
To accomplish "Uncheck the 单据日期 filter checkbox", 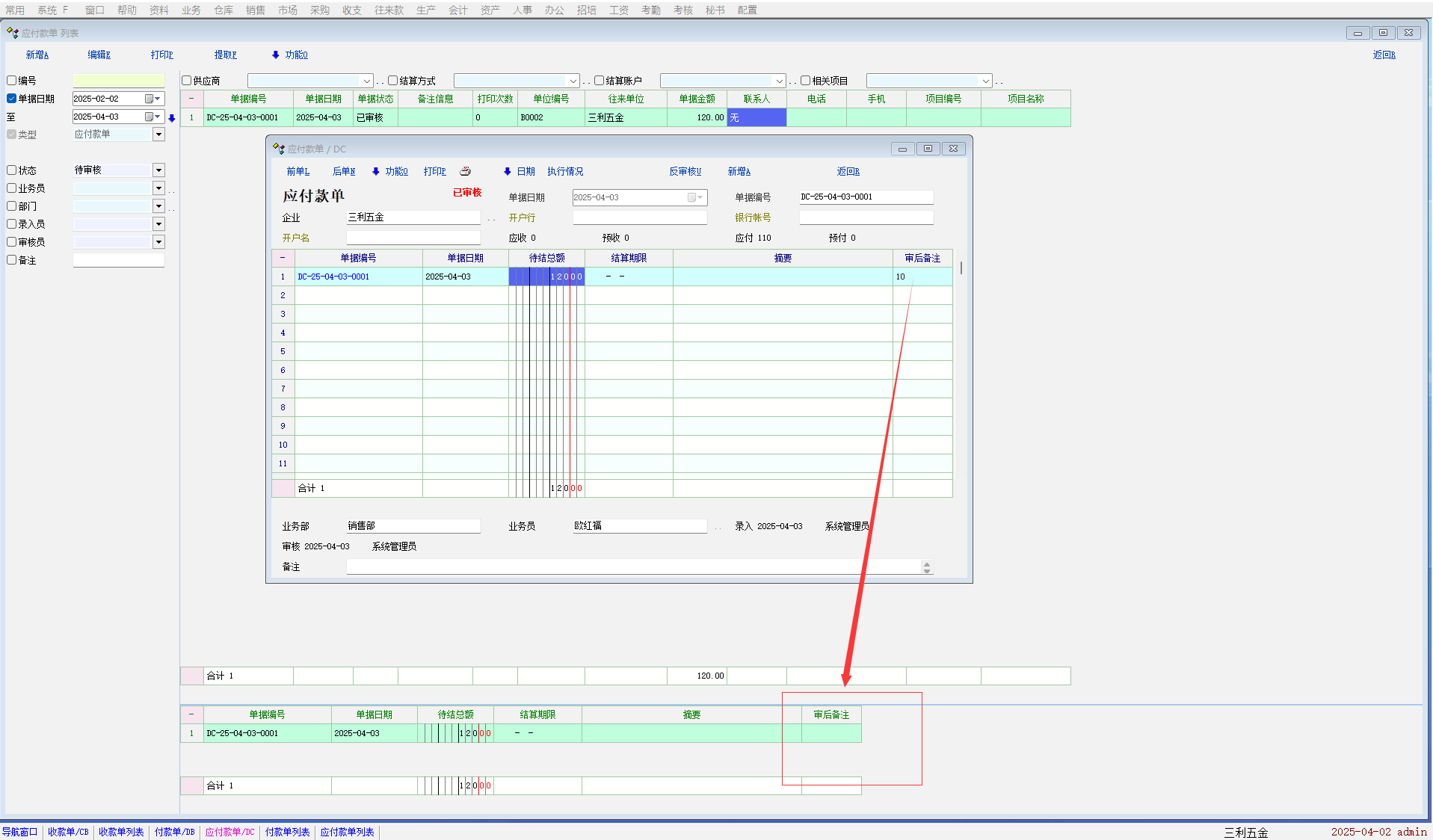I will point(12,99).
